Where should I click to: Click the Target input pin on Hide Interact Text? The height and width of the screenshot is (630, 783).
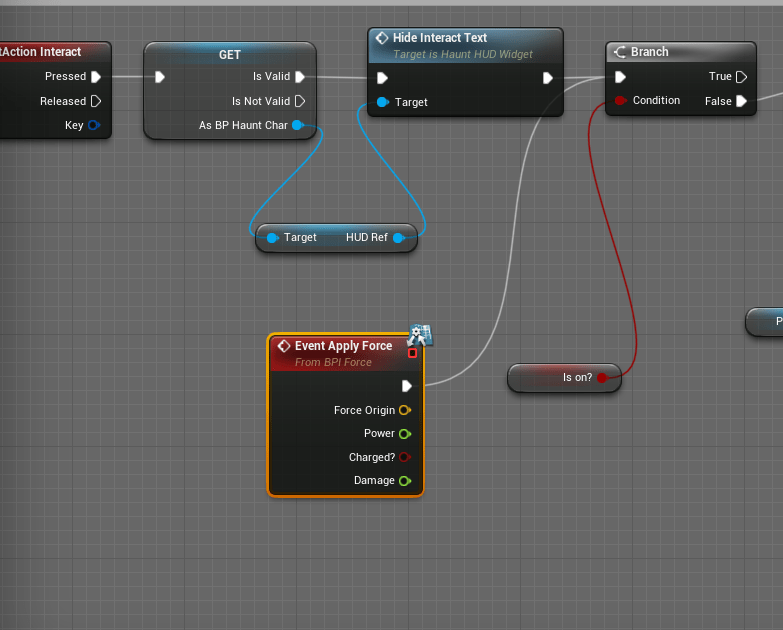382,102
